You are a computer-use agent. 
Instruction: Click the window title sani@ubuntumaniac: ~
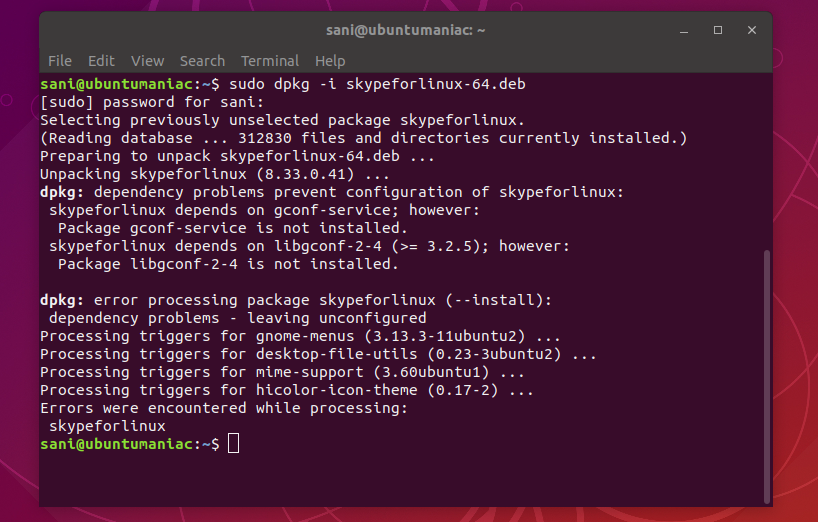pyautogui.click(x=405, y=30)
